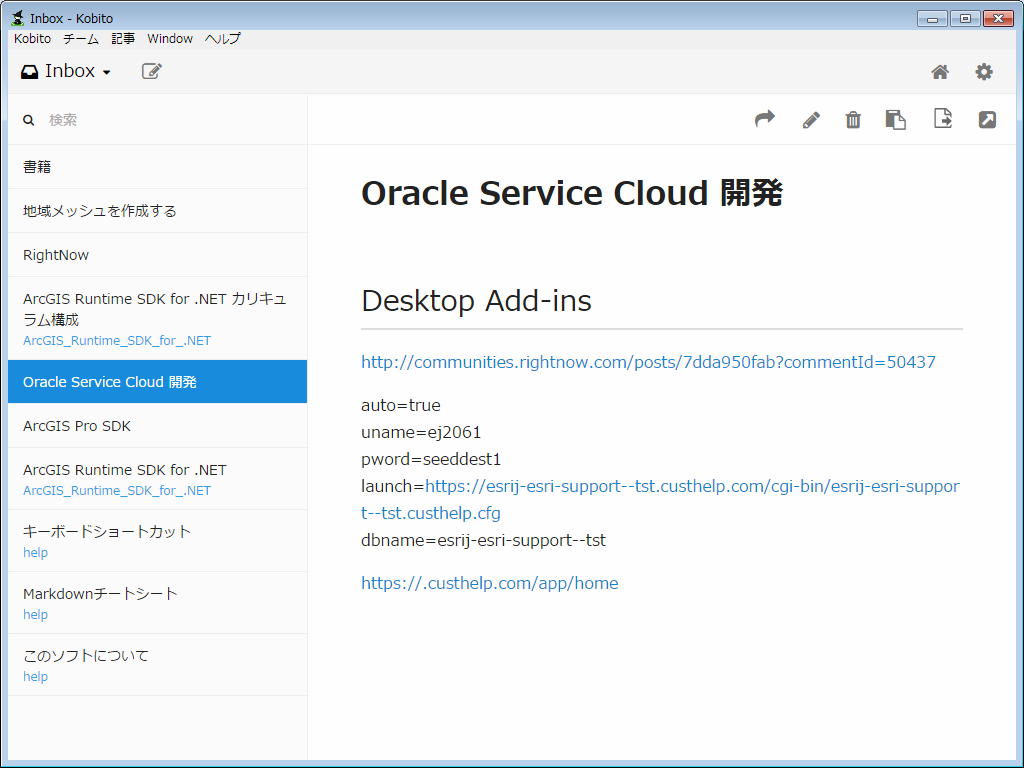This screenshot has width=1024, height=768.
Task: Click help tag under キーボードショートカット
Action: click(35, 552)
